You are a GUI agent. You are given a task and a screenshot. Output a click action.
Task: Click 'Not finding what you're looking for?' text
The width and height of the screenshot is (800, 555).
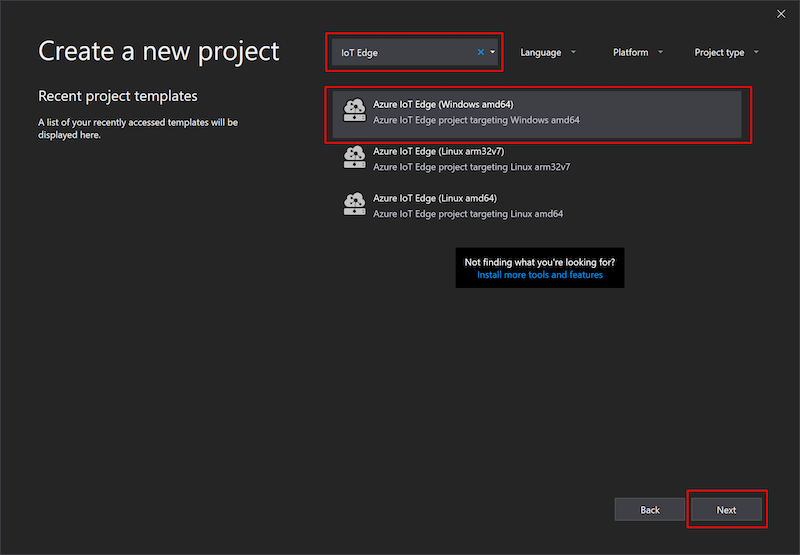coord(540,262)
